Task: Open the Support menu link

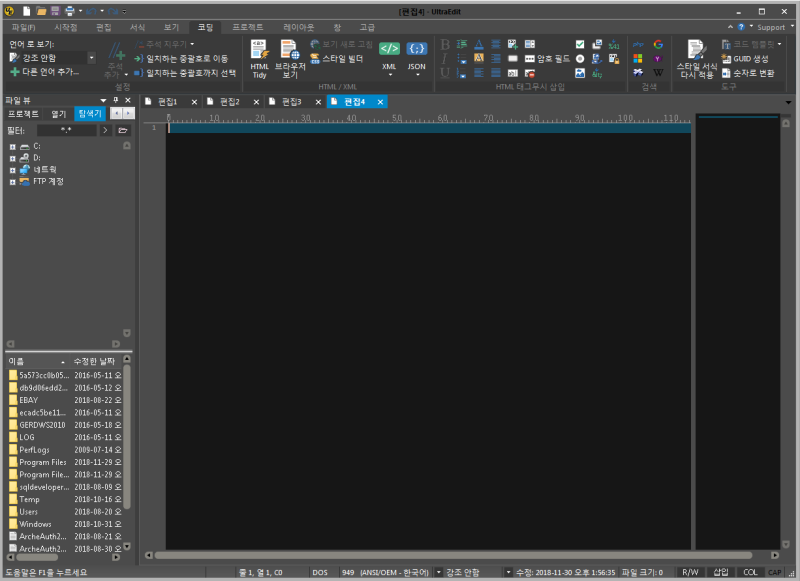Action: 770,28
